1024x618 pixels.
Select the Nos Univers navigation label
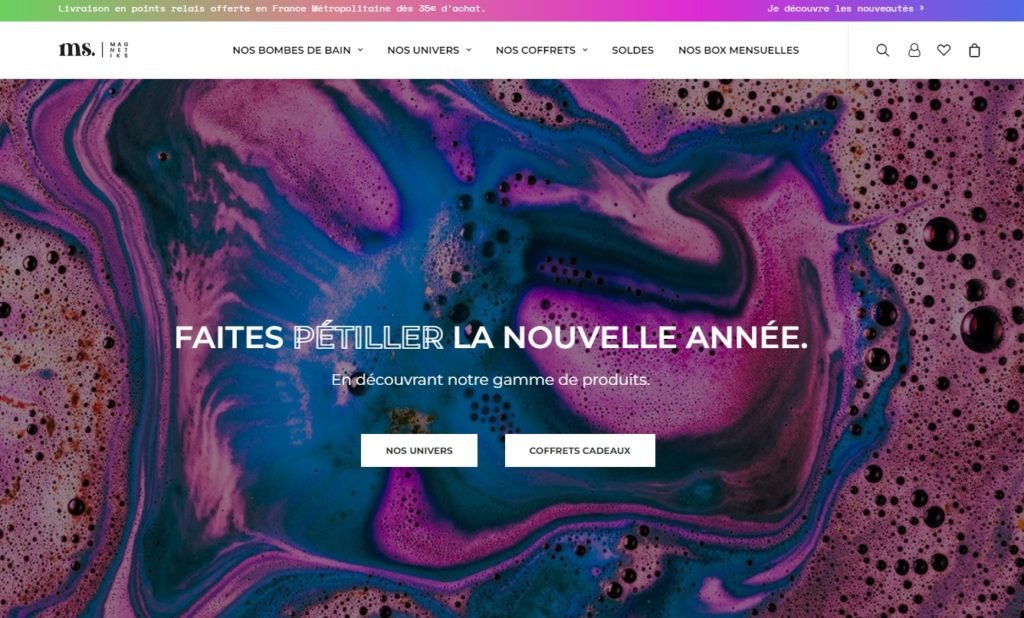point(423,50)
